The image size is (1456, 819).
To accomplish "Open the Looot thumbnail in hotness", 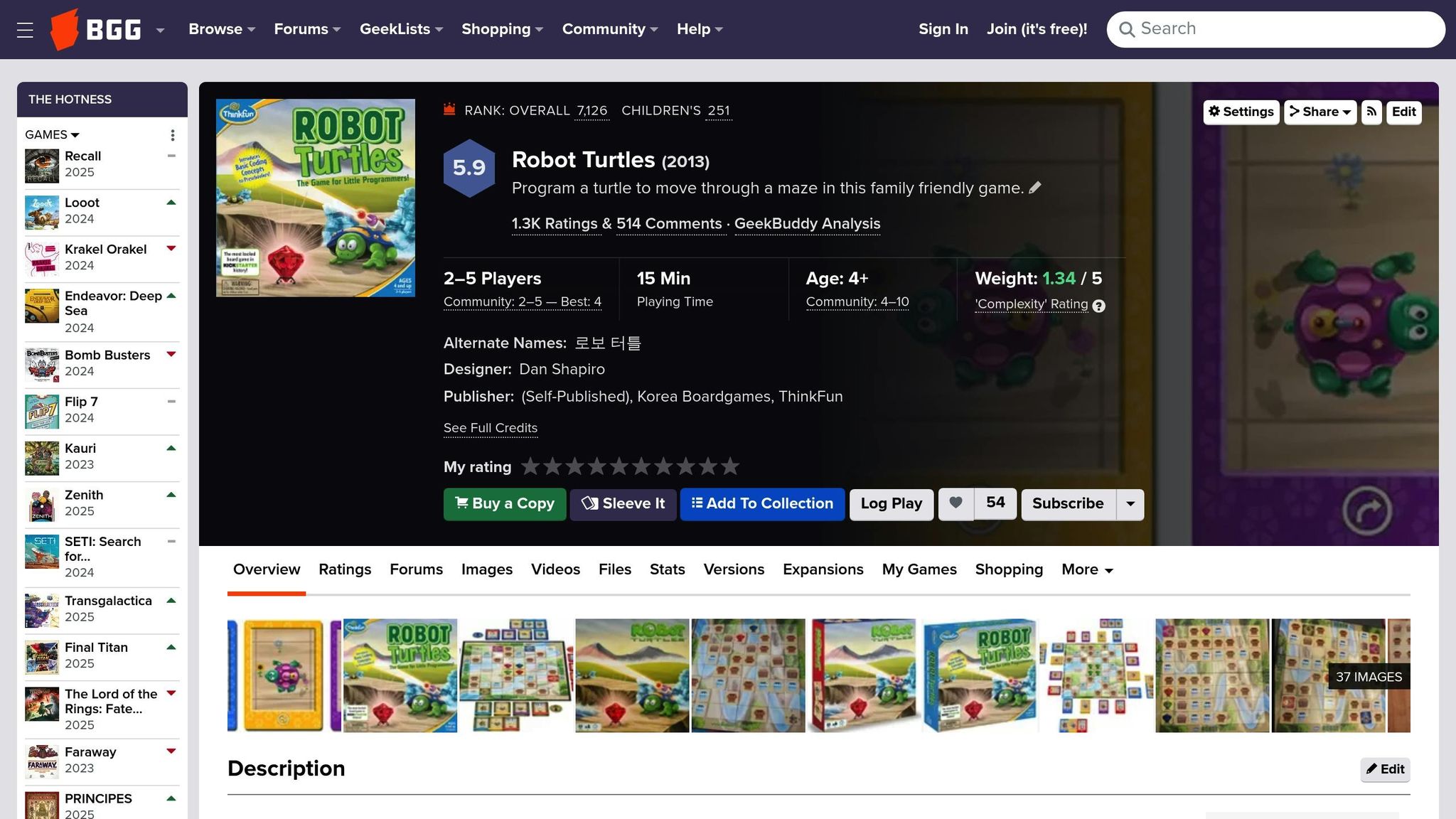I will pos(42,213).
